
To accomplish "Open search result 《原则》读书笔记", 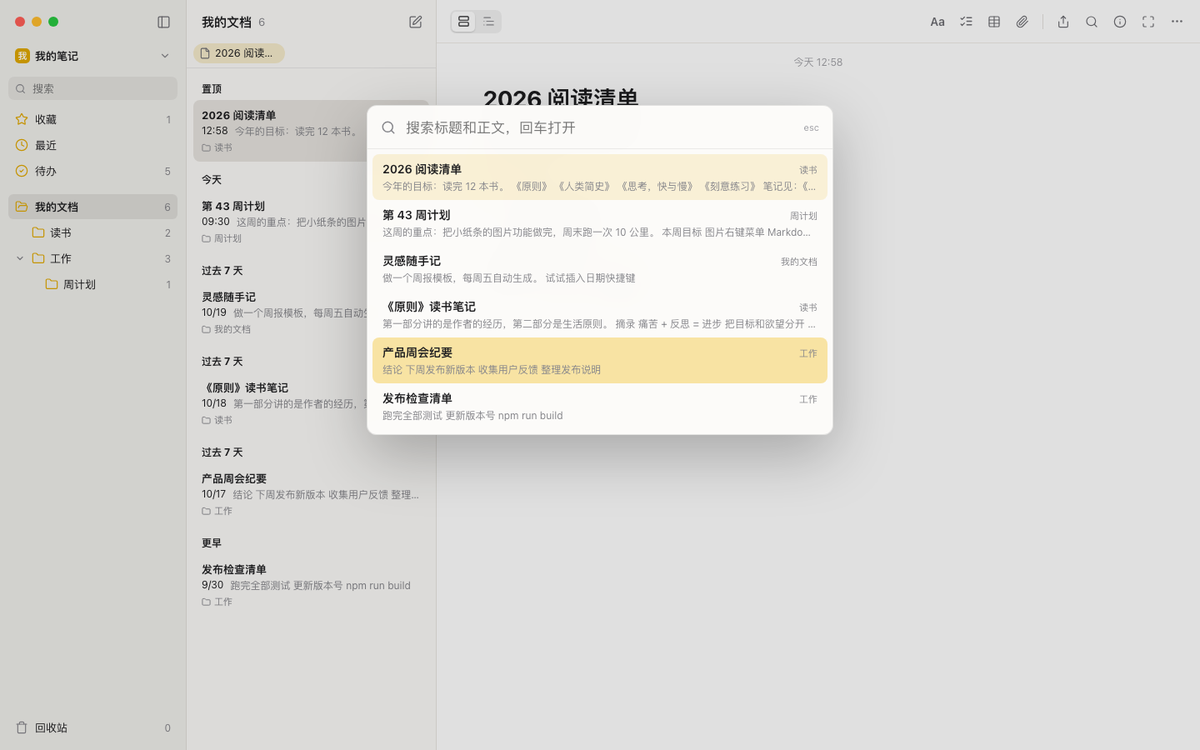I will 600,315.
